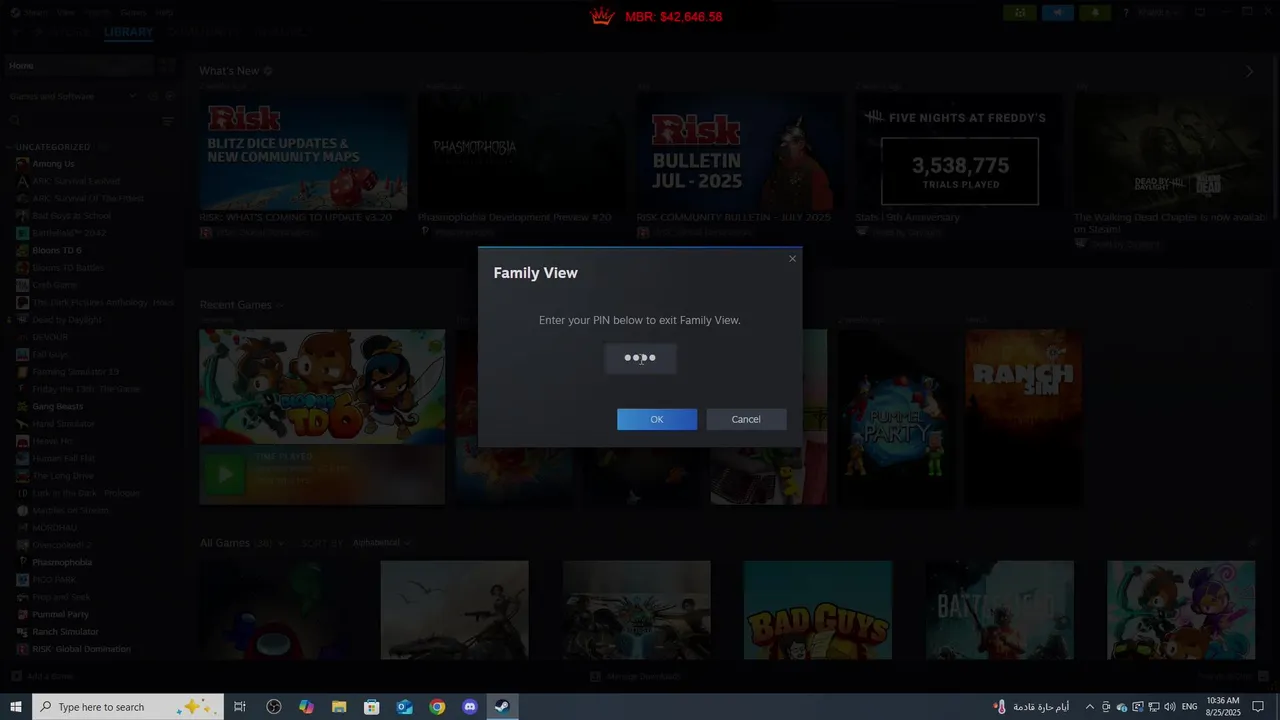Open the Phasmophobia Development Preview news card
This screenshot has width=1280, height=720.
tap(521, 153)
